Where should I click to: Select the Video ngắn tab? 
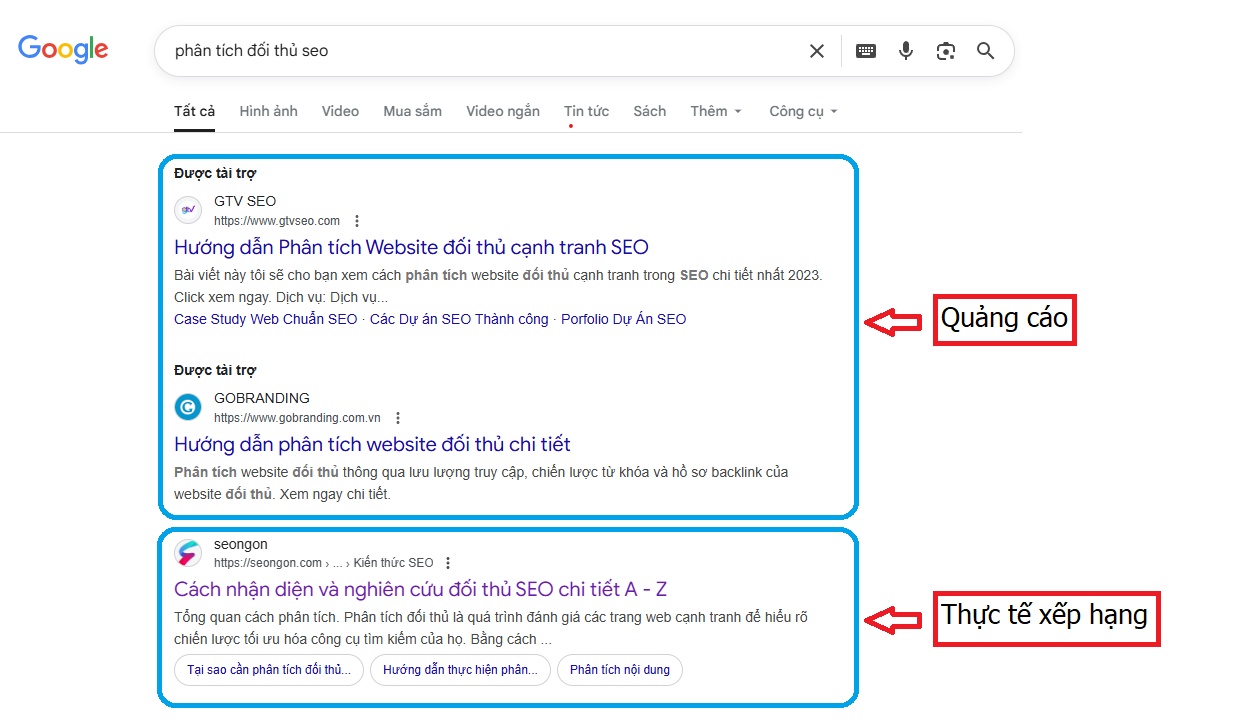502,111
